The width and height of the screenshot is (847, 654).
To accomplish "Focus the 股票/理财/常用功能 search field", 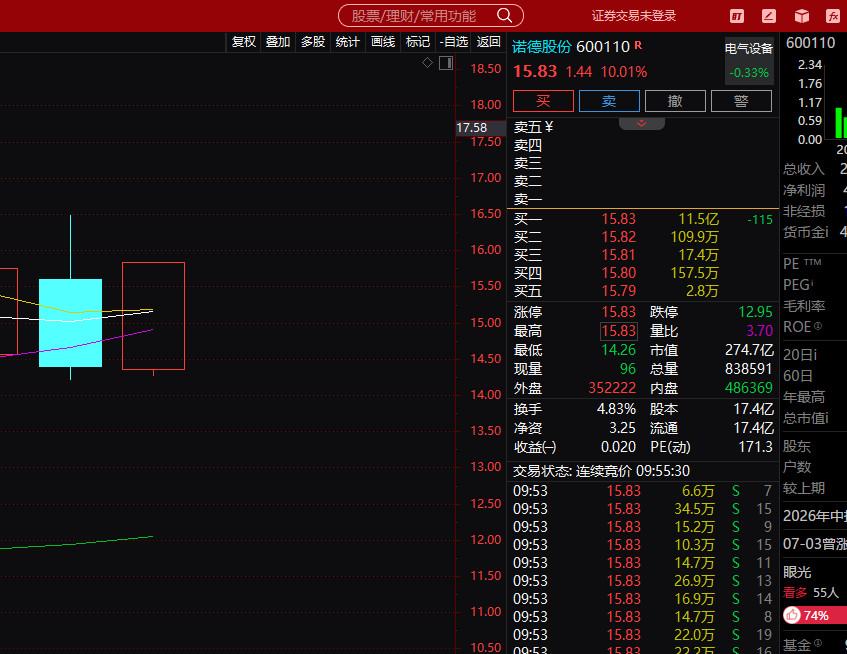I will pyautogui.click(x=416, y=16).
